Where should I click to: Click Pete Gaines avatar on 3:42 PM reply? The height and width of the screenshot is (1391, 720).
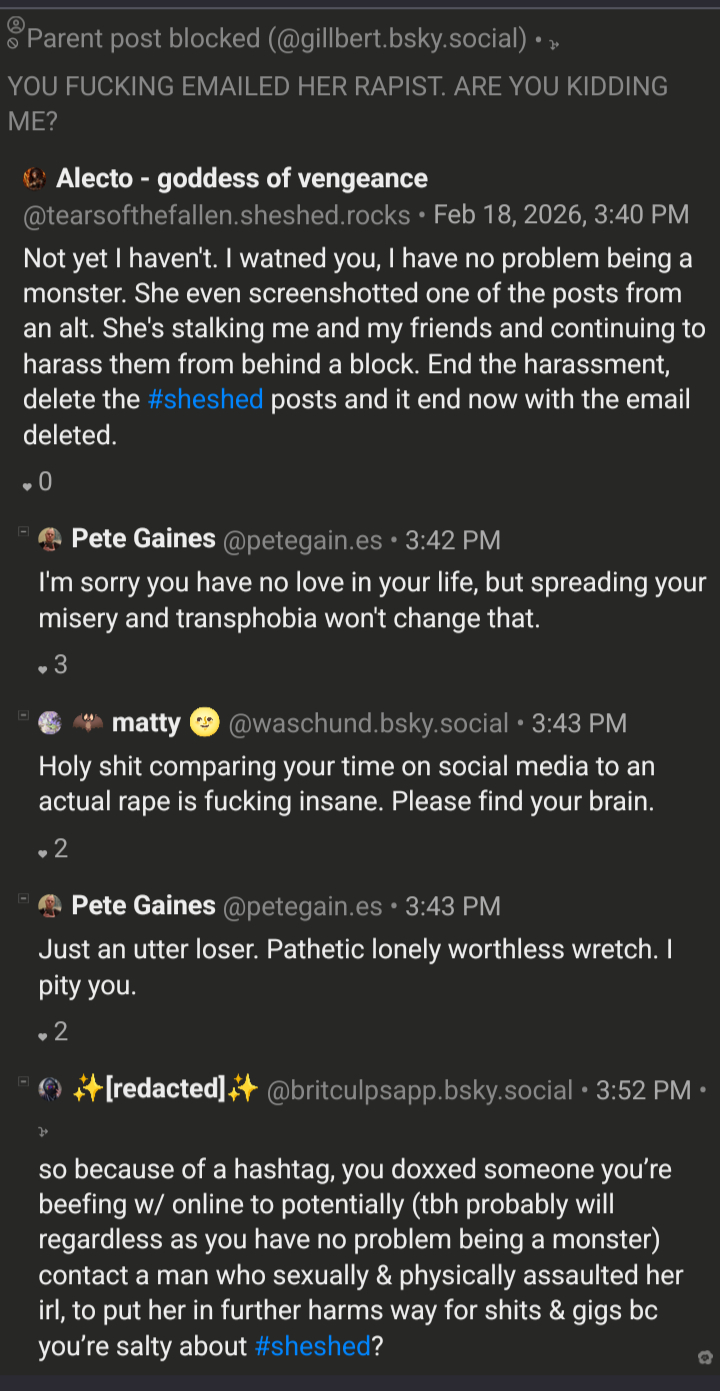click(x=50, y=540)
